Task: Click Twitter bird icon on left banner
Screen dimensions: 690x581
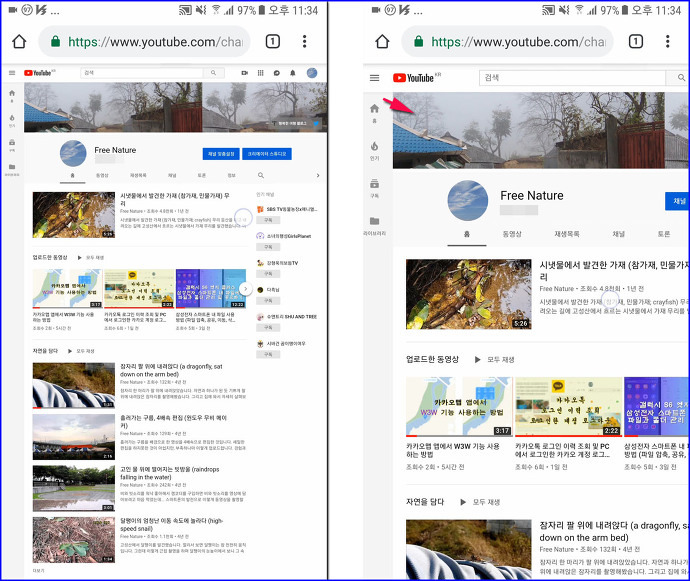Action: [316, 124]
